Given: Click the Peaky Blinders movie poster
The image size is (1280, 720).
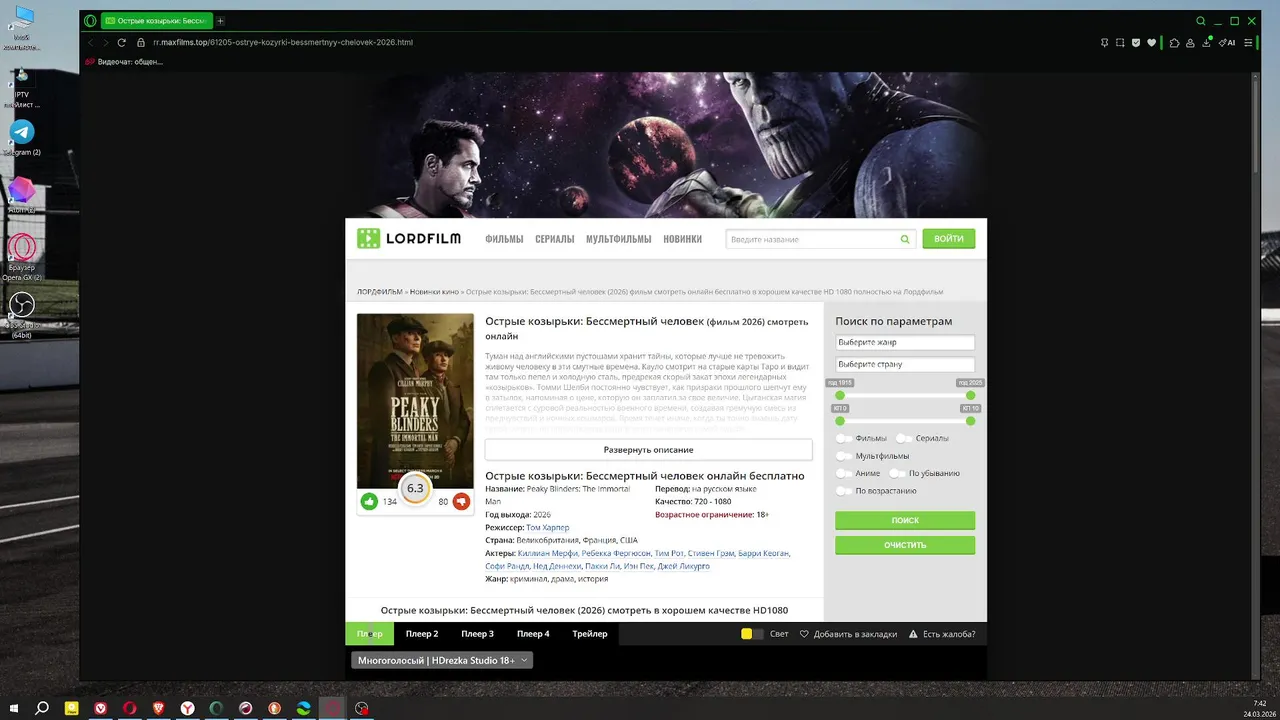Looking at the screenshot, I should click(415, 401).
